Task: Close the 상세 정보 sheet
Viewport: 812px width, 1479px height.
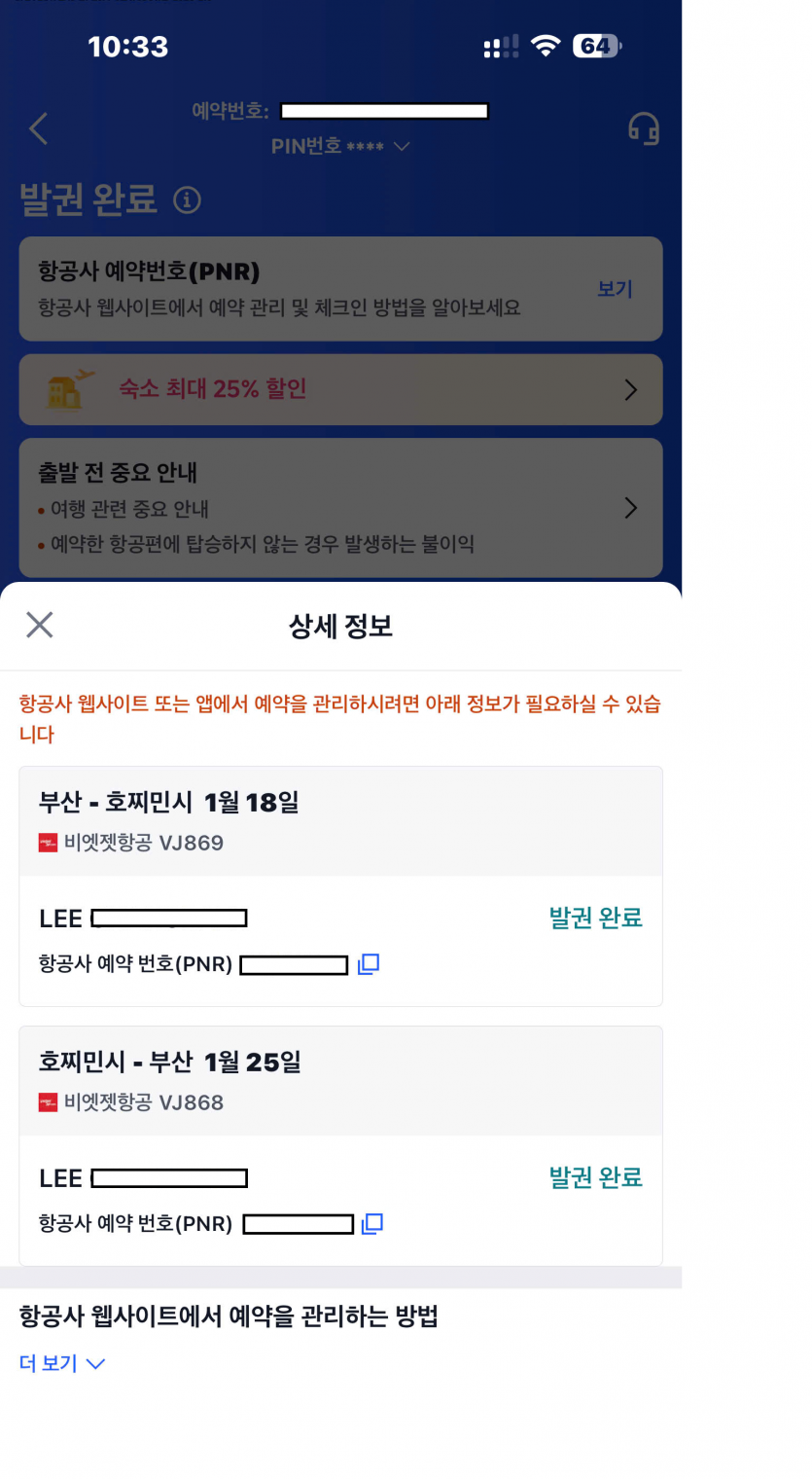Action: [x=39, y=625]
